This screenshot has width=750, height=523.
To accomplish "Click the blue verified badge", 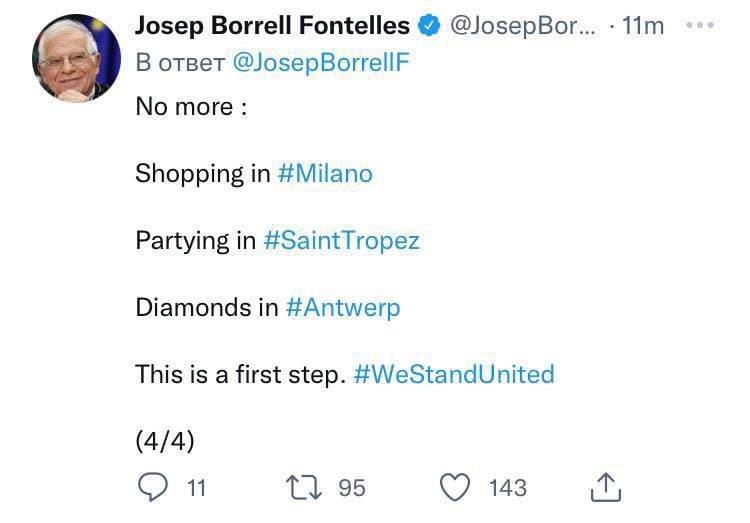I will (429, 26).
